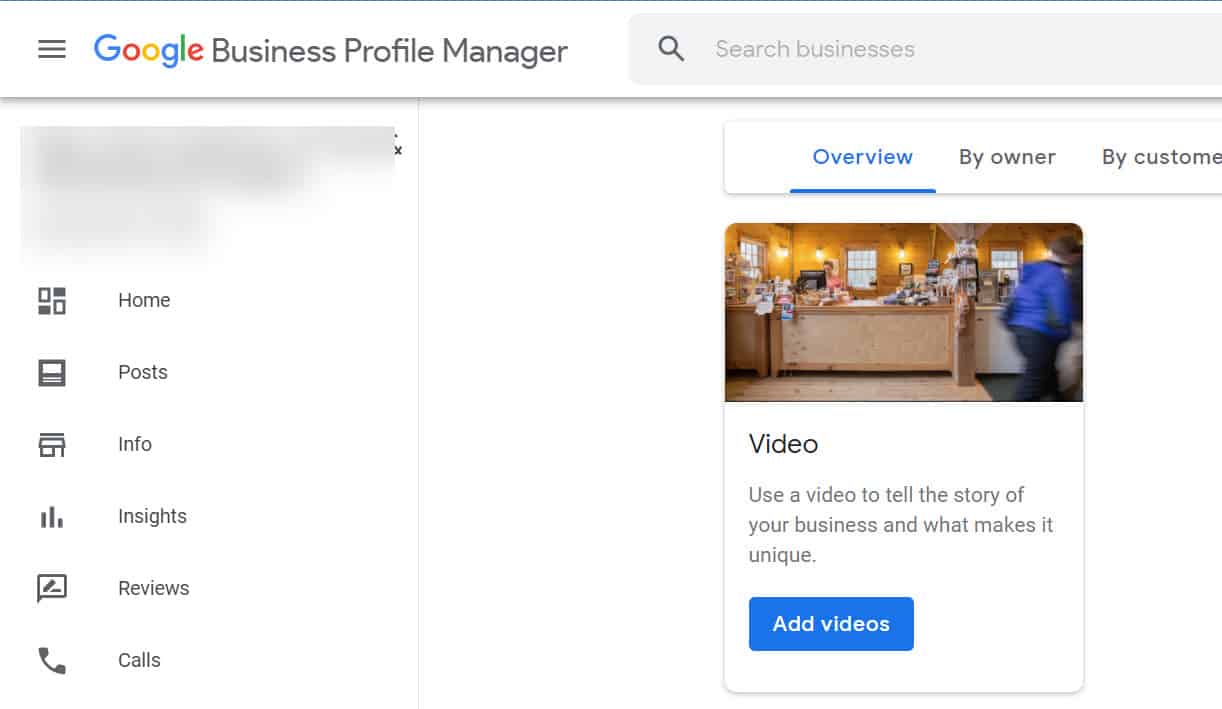Select the Posts icon in sidebar
The width and height of the screenshot is (1222, 709).
click(52, 372)
